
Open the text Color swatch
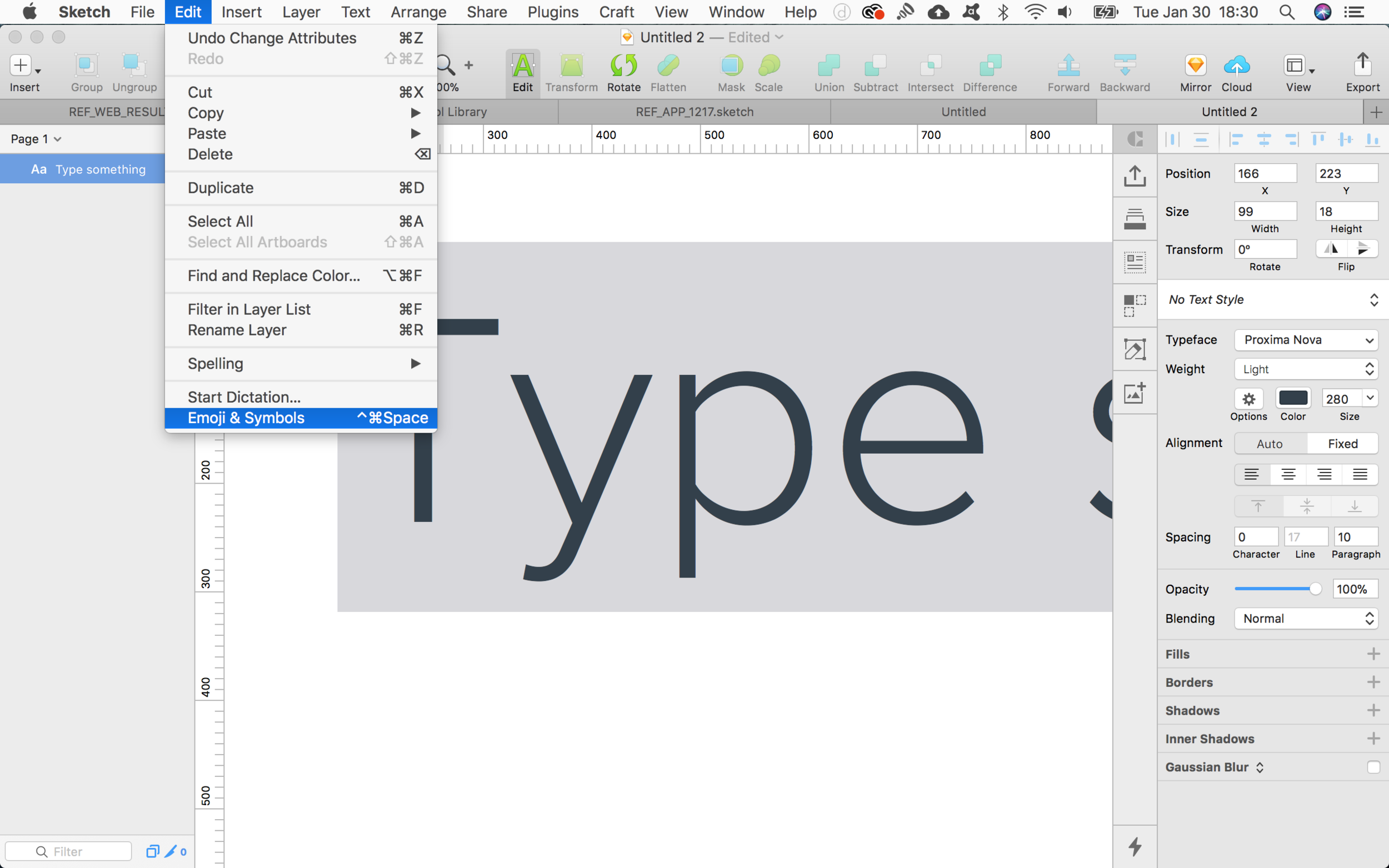[1292, 398]
